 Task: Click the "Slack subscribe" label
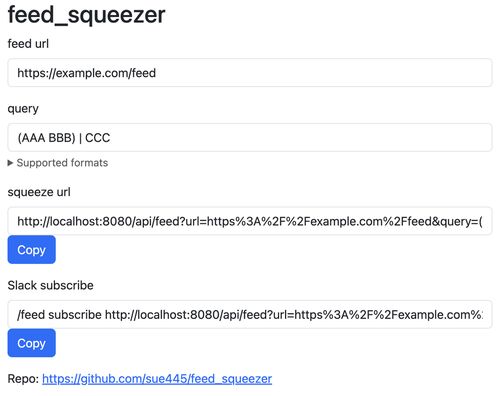(50, 285)
